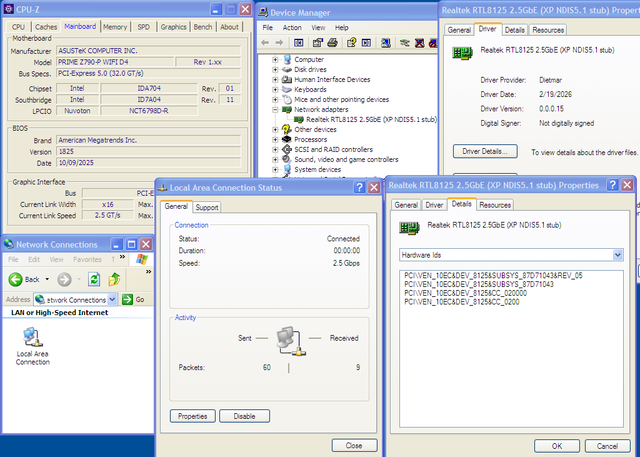Expand the System devices node
640x457 pixels.
click(275, 169)
